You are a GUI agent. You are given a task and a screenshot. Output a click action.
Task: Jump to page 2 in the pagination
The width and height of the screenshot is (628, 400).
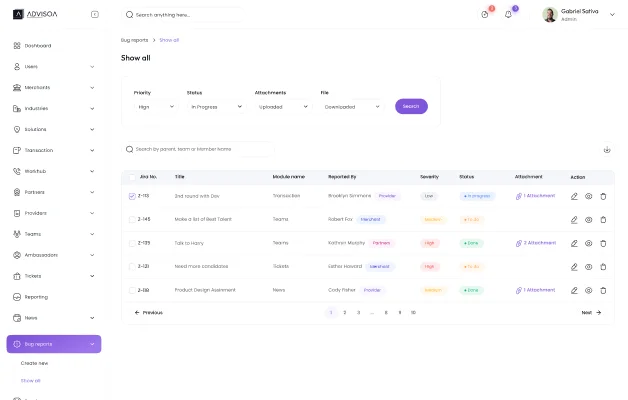[345, 312]
